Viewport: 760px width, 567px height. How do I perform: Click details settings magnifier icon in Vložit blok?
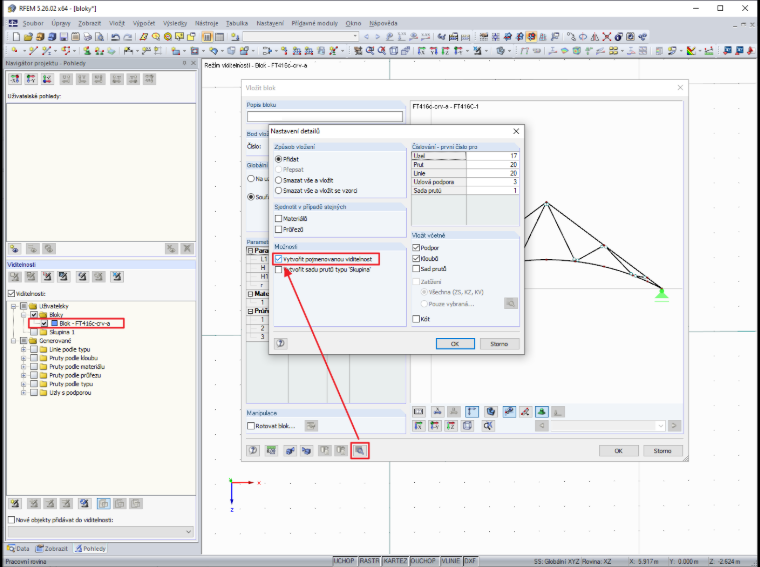pos(360,451)
